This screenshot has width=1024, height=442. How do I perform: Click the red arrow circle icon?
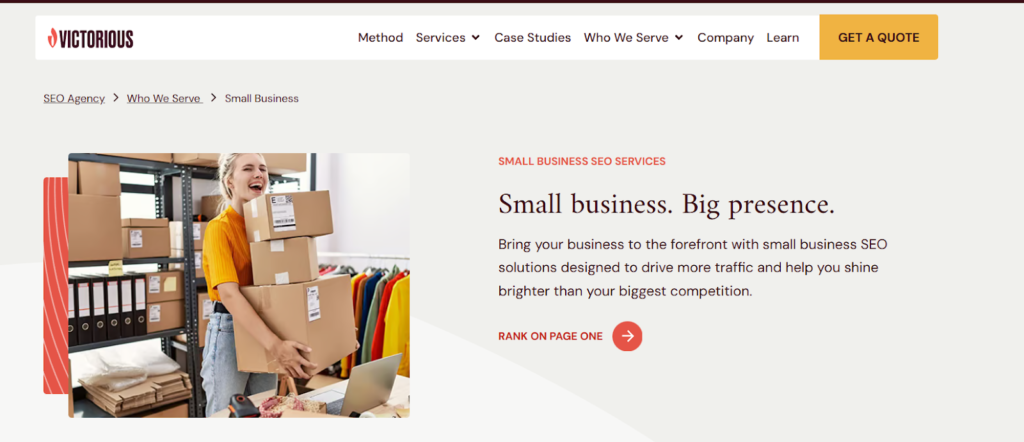click(627, 336)
